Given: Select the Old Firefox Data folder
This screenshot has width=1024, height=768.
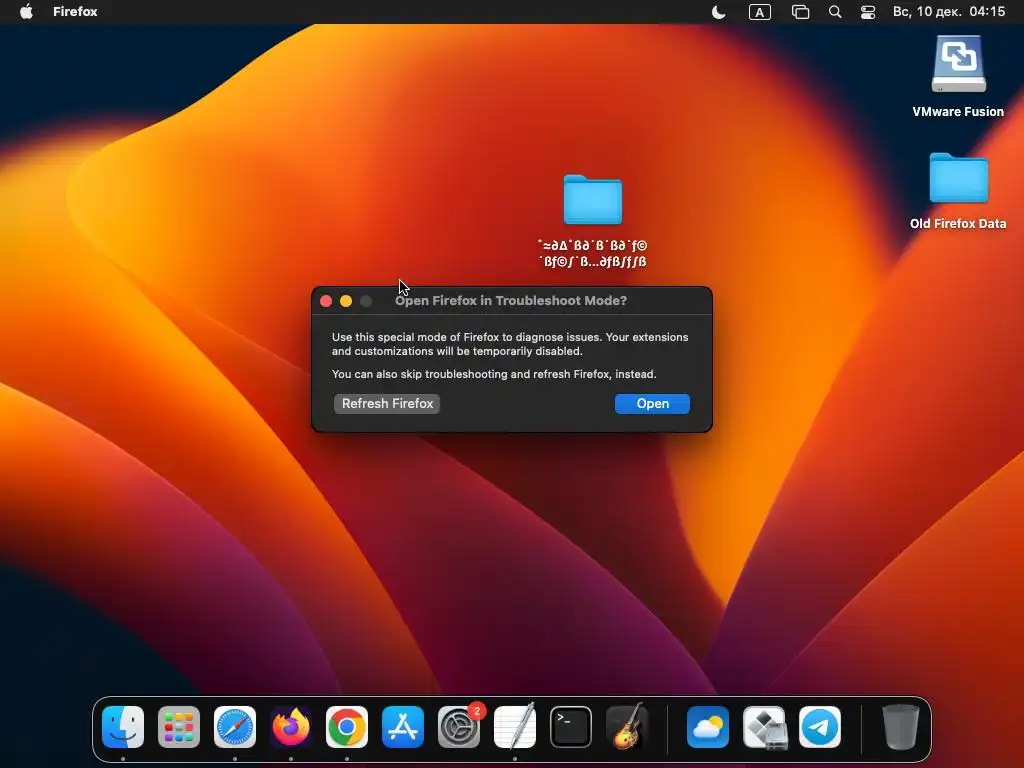Looking at the screenshot, I should point(958,178).
